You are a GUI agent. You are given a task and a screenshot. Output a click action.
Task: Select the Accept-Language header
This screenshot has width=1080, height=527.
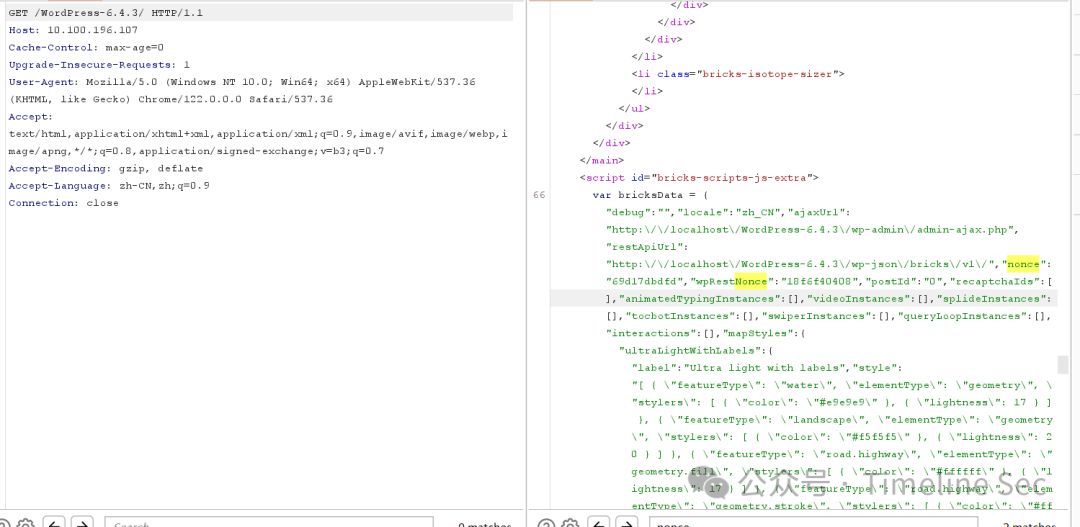pyautogui.click(x=109, y=185)
